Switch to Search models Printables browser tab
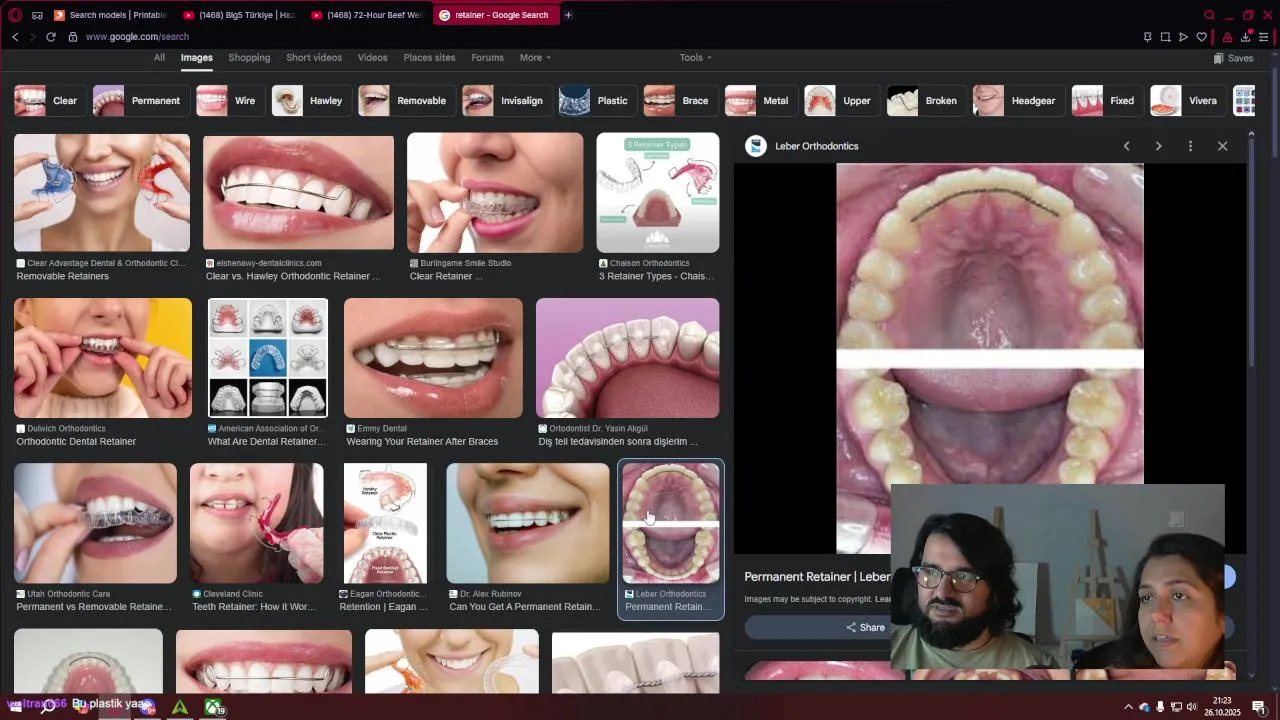This screenshot has width=1280, height=720. point(110,15)
